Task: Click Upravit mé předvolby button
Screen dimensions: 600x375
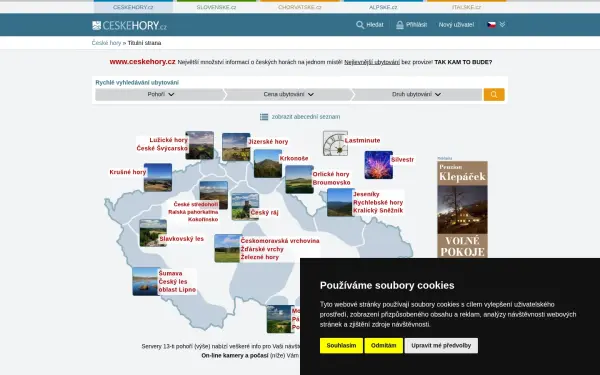Action: 441,346
